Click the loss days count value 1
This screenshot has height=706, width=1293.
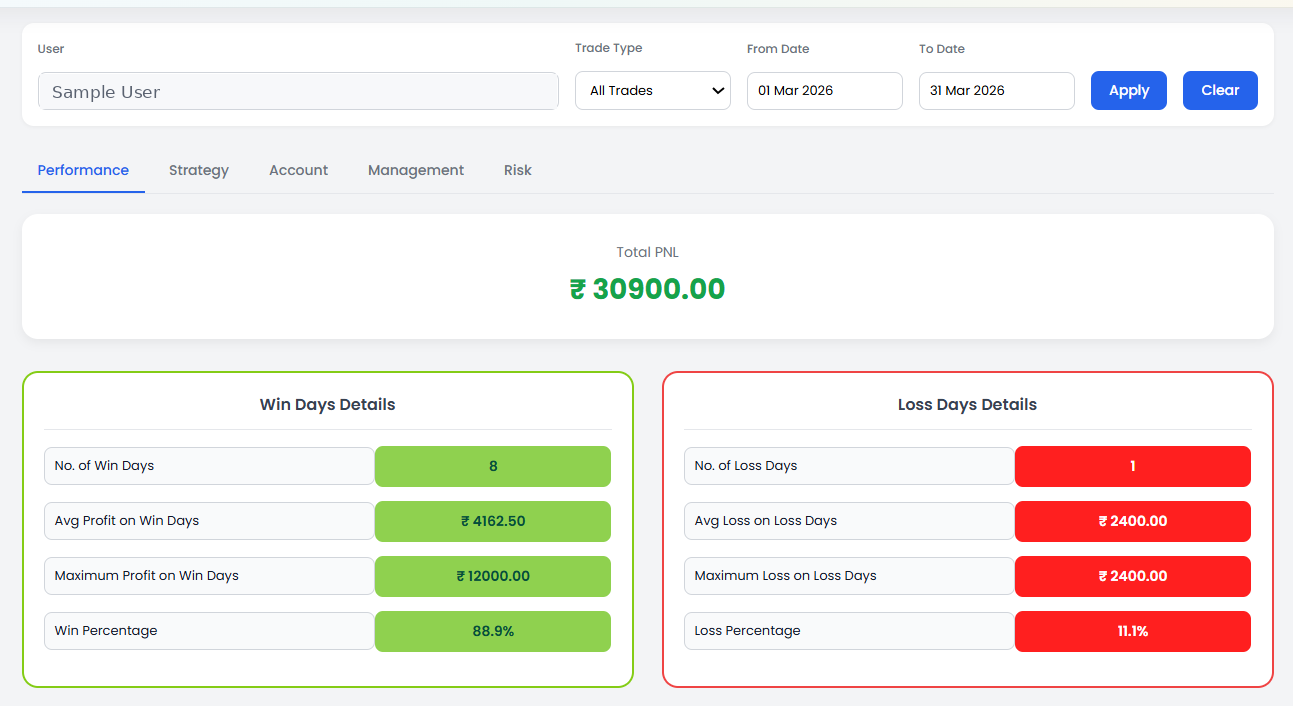(1133, 466)
